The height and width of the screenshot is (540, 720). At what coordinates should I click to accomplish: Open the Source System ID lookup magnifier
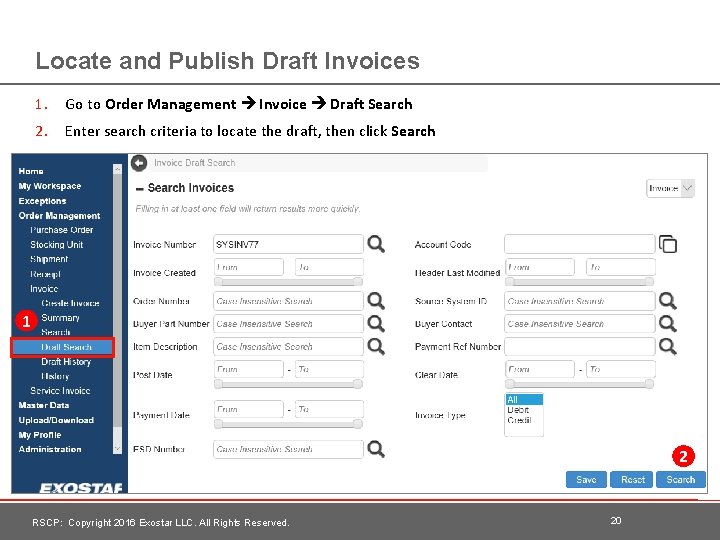click(x=667, y=301)
